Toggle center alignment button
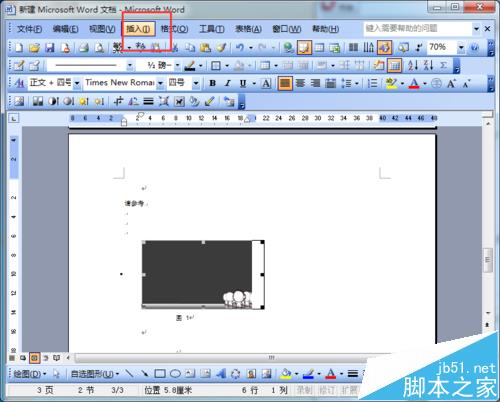This screenshot has width=500, height=402. 300,83
